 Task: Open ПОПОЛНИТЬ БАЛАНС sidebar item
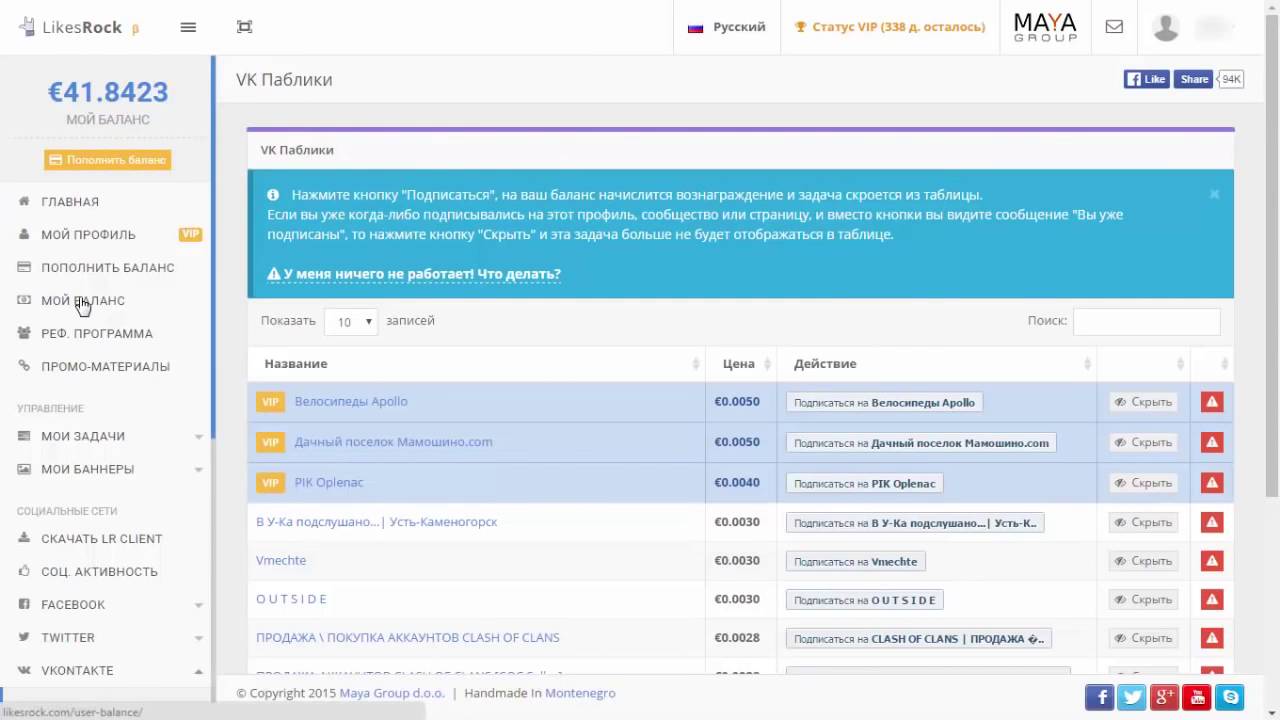tap(108, 267)
